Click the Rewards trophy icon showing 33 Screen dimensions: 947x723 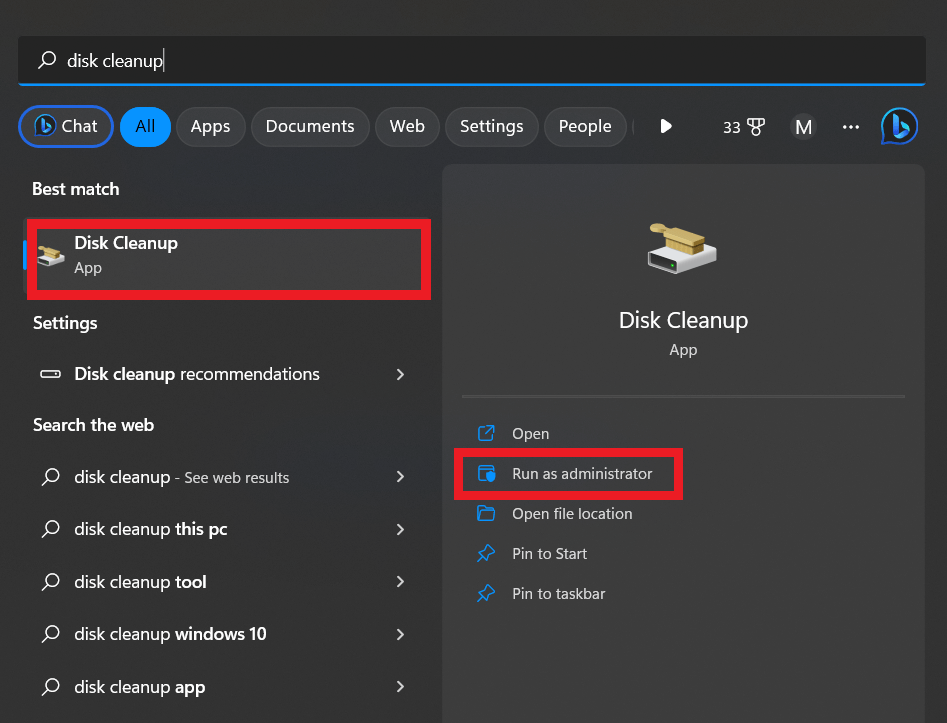[756, 127]
